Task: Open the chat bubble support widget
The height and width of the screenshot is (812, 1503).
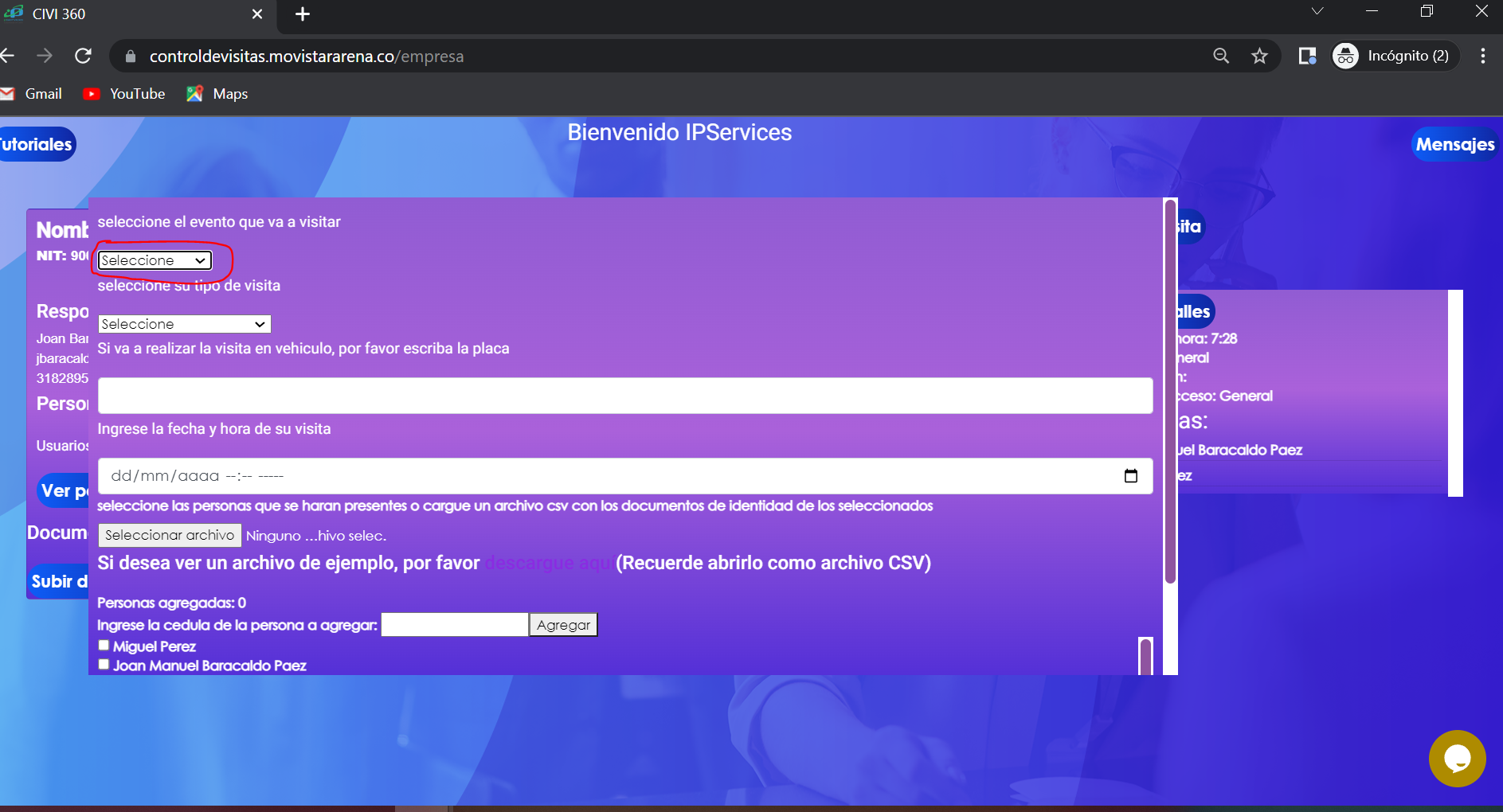Action: coord(1457,759)
